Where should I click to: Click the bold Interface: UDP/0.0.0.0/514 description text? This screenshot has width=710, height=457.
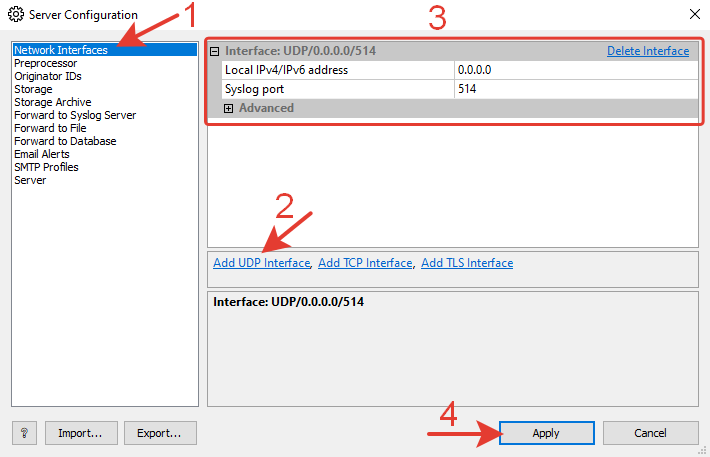pos(288,302)
